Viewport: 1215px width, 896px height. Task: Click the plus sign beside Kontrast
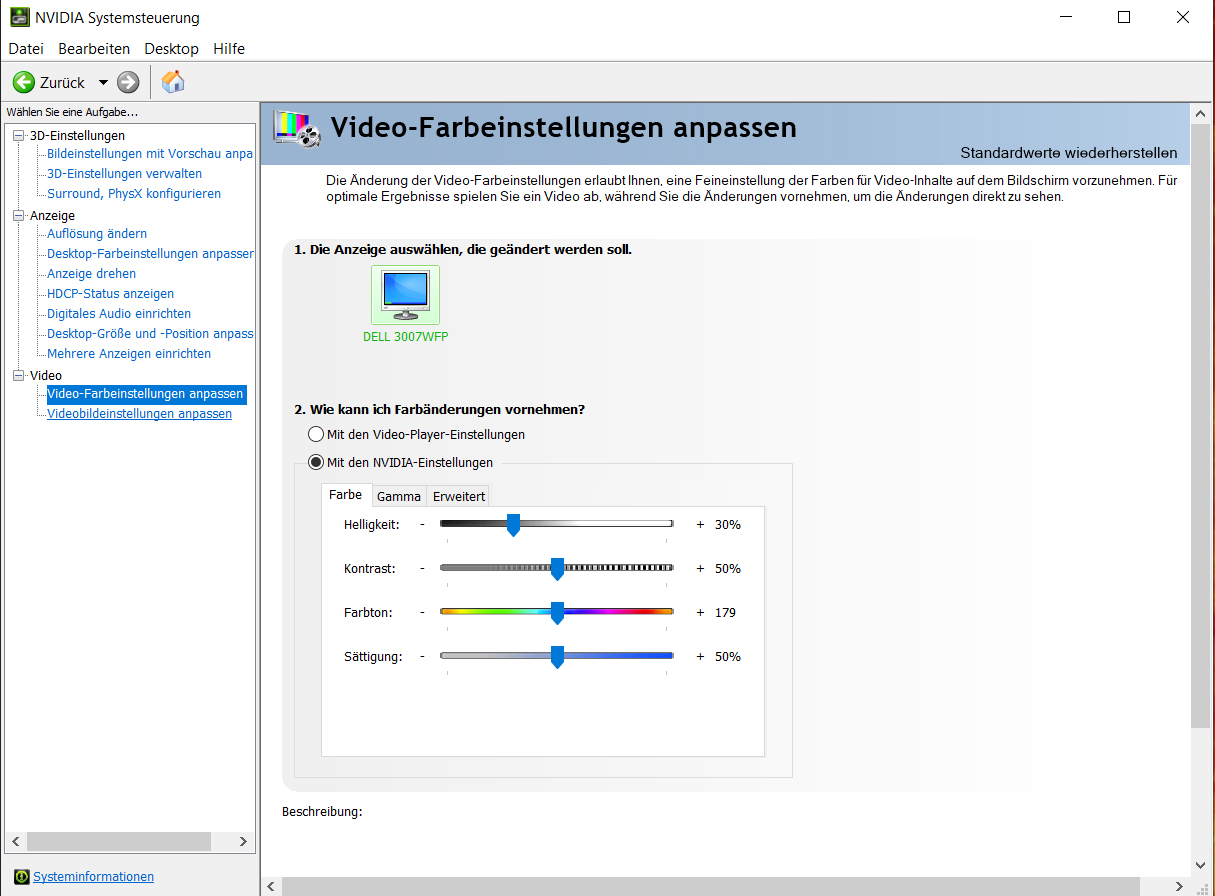click(x=700, y=568)
